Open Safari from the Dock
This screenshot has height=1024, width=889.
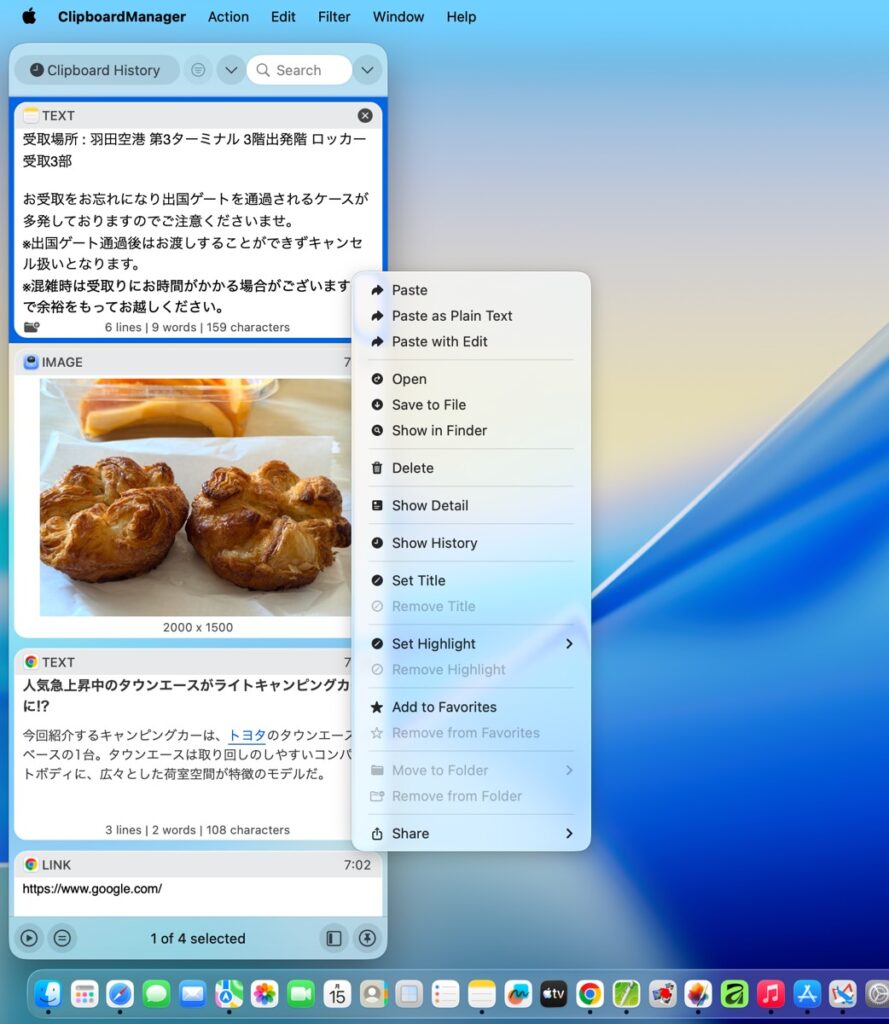pyautogui.click(x=120, y=994)
